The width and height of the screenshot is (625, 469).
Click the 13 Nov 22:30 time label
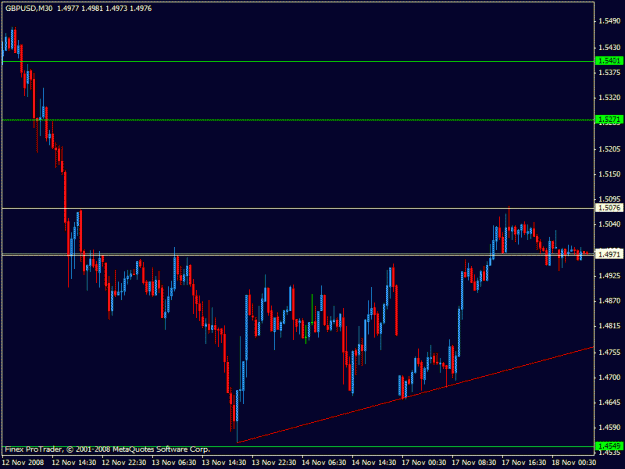coord(274,462)
